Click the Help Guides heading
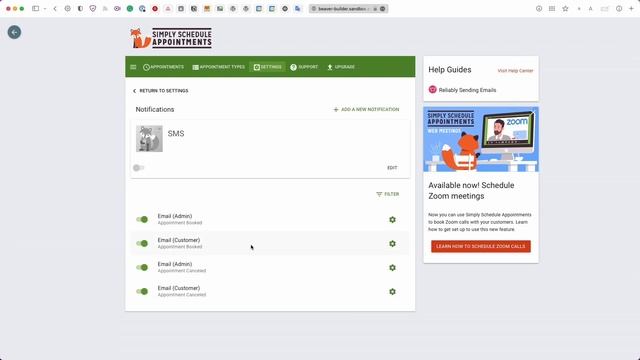640x360 pixels. (450, 70)
